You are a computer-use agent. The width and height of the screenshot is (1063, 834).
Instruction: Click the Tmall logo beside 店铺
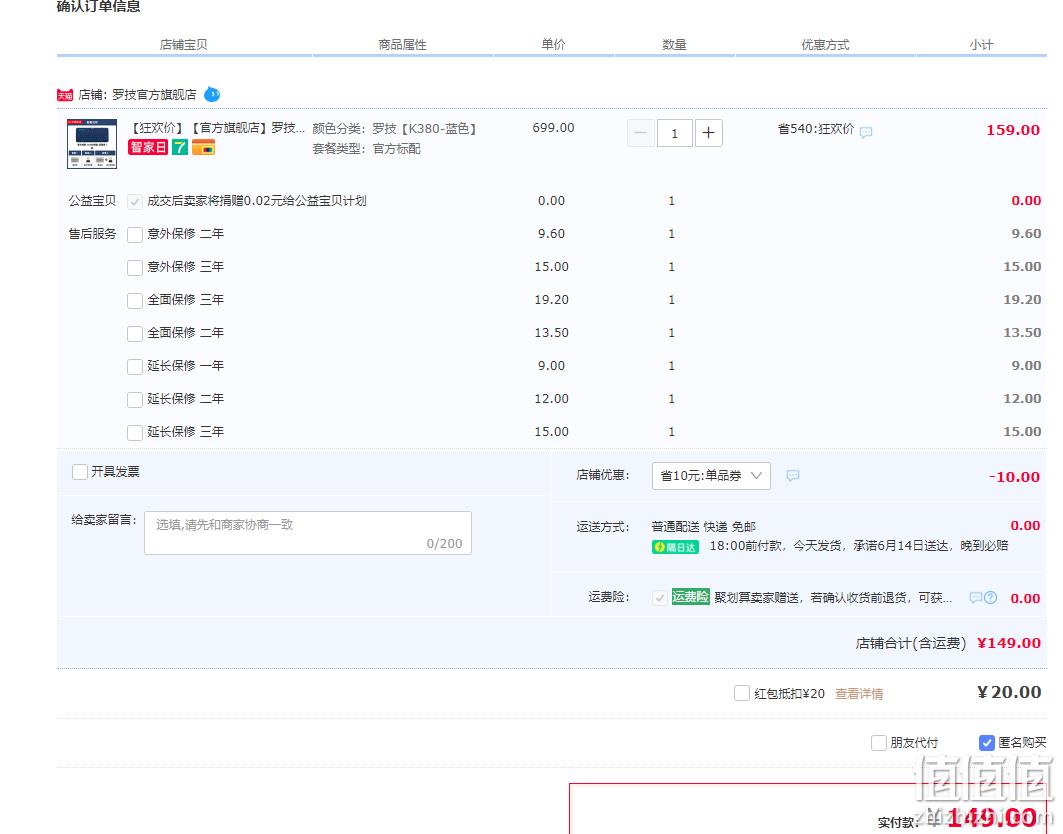pos(65,95)
